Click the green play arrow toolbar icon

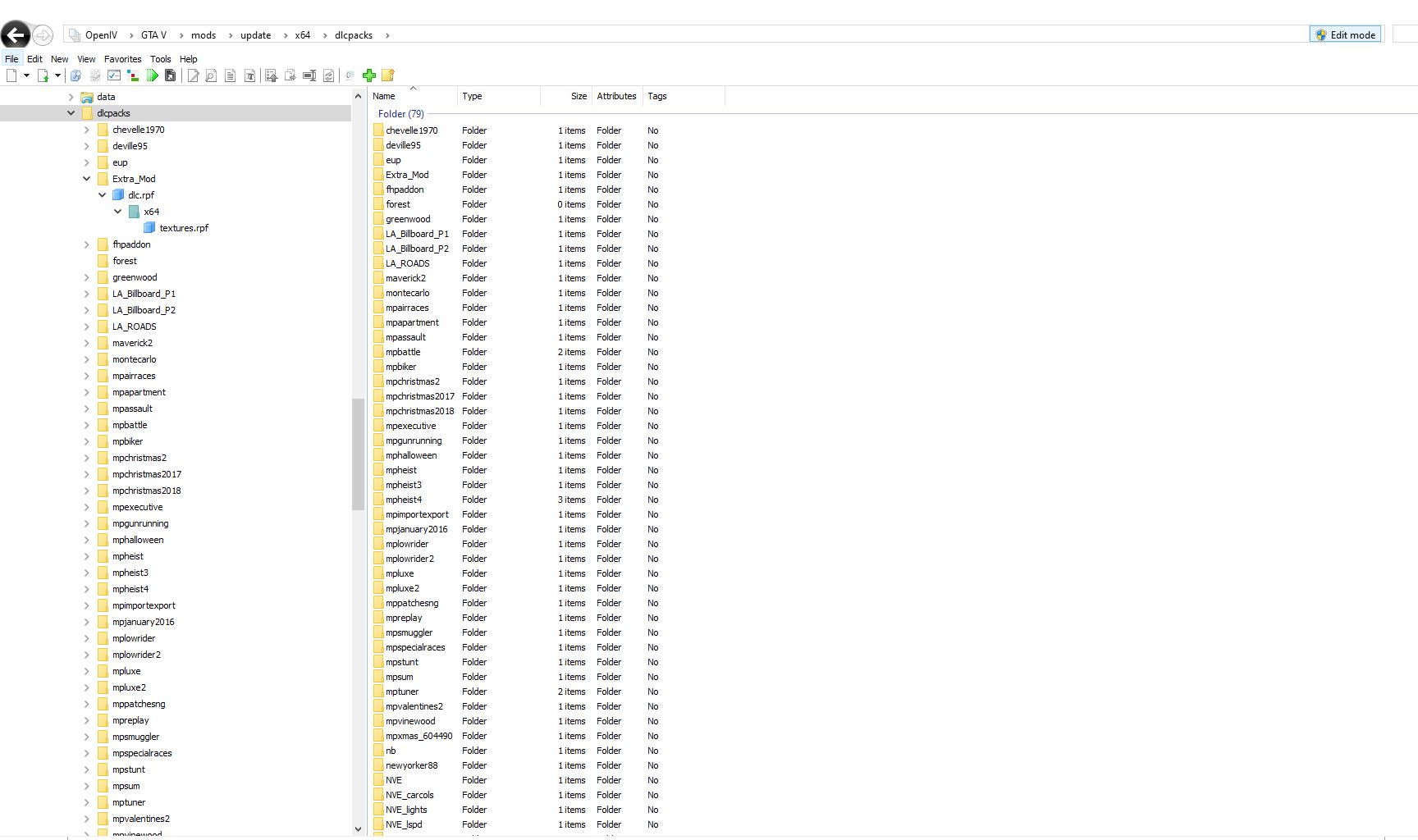pyautogui.click(x=152, y=75)
